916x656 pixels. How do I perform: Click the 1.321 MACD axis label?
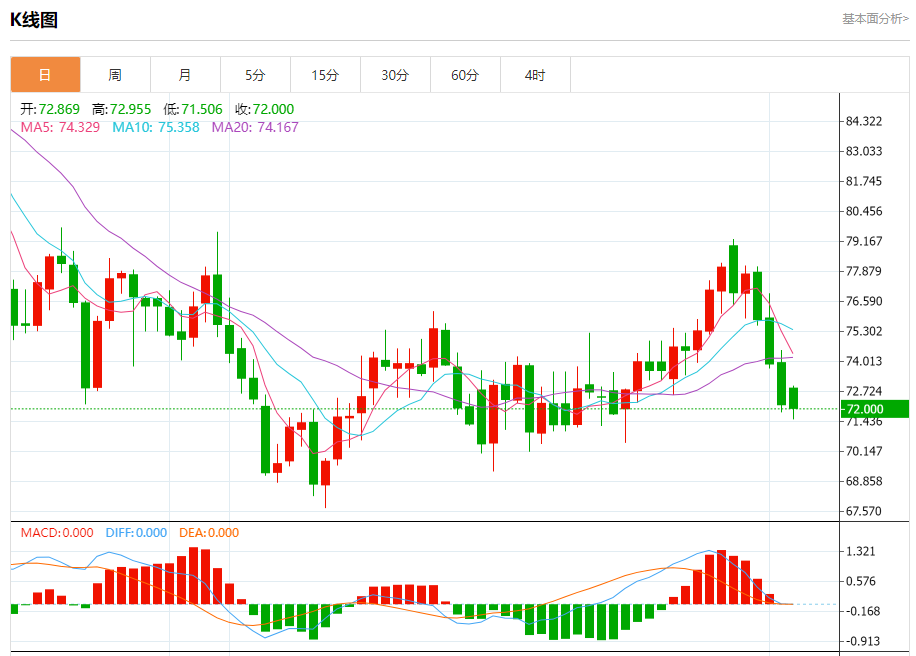861,551
